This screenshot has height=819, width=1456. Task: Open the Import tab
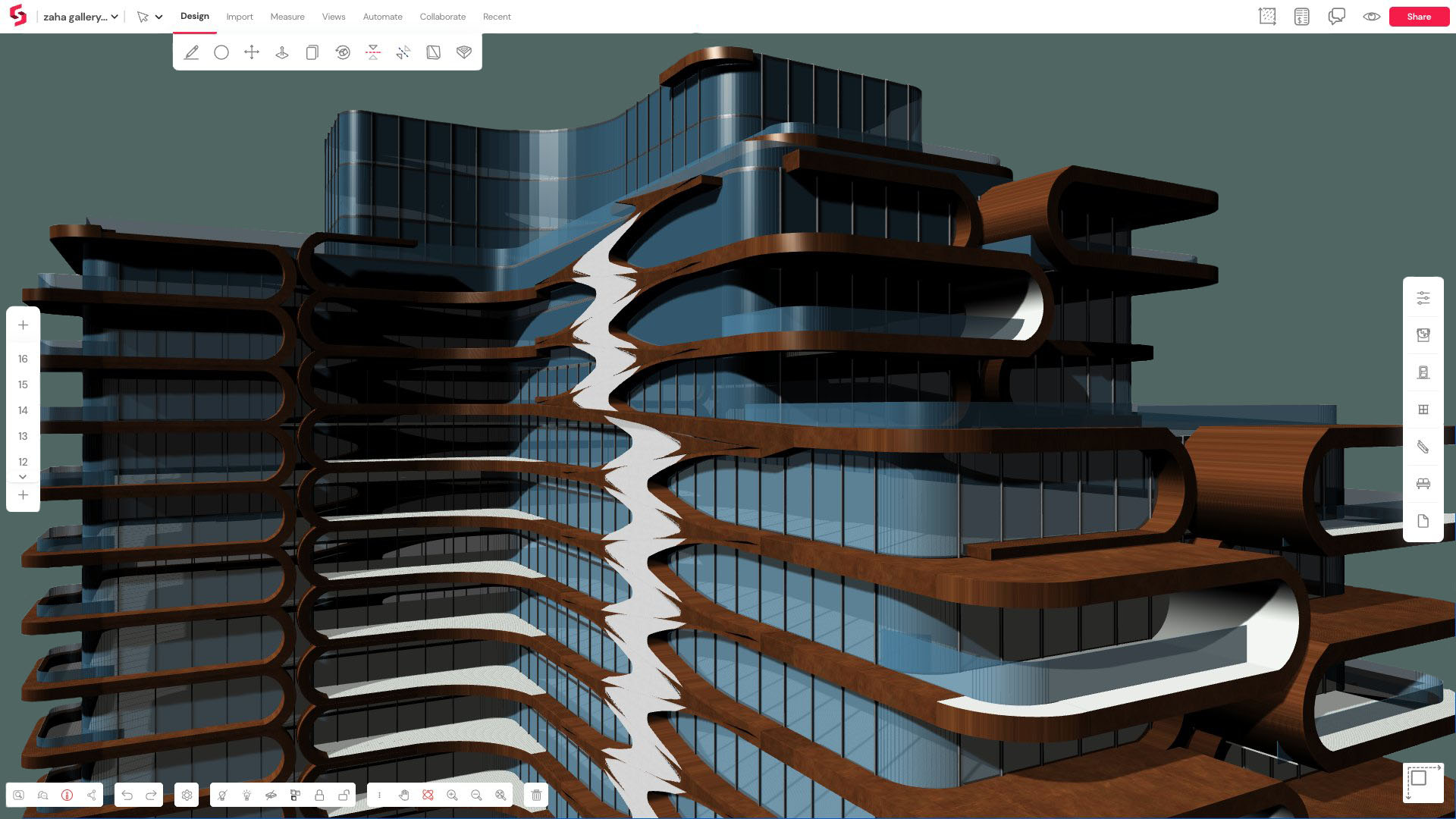pos(240,17)
